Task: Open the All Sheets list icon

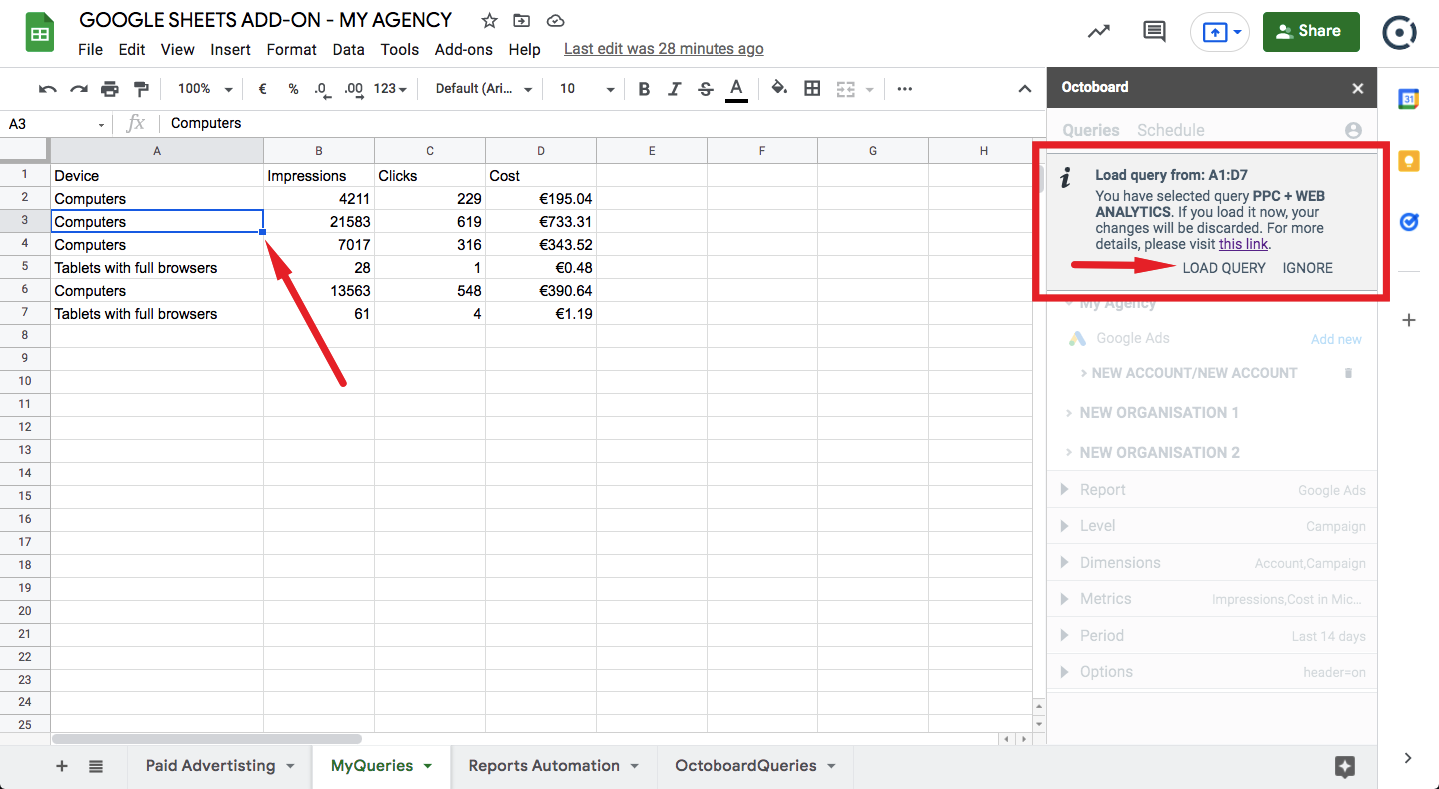Action: pyautogui.click(x=96, y=766)
